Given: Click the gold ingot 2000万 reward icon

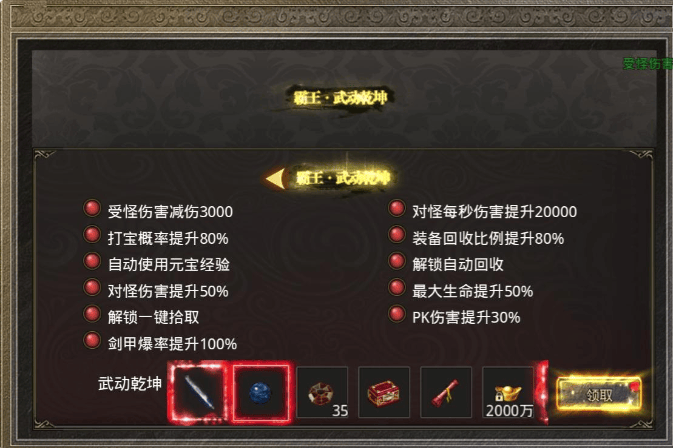Looking at the screenshot, I should tap(508, 392).
